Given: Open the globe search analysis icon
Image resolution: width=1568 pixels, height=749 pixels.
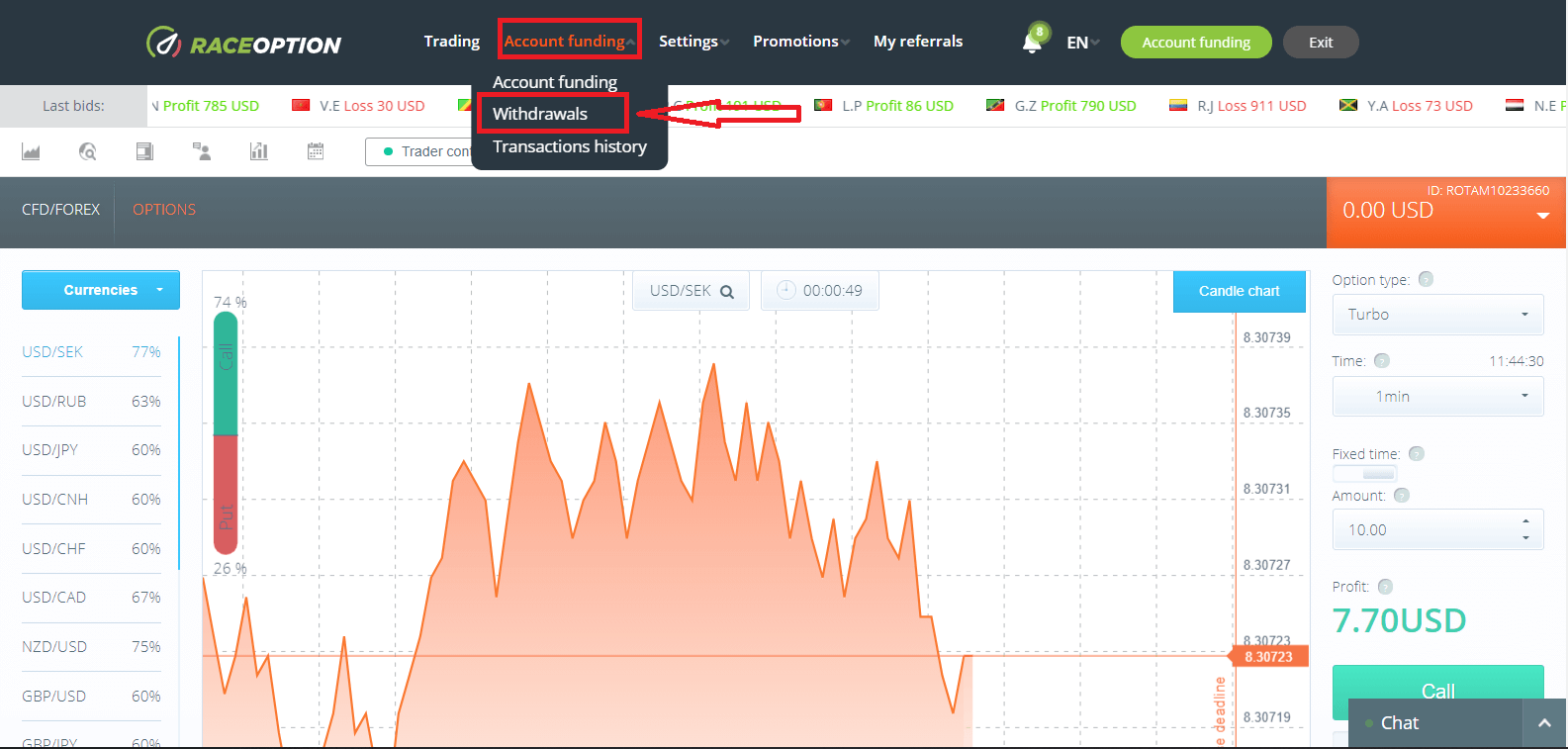Looking at the screenshot, I should tap(87, 151).
